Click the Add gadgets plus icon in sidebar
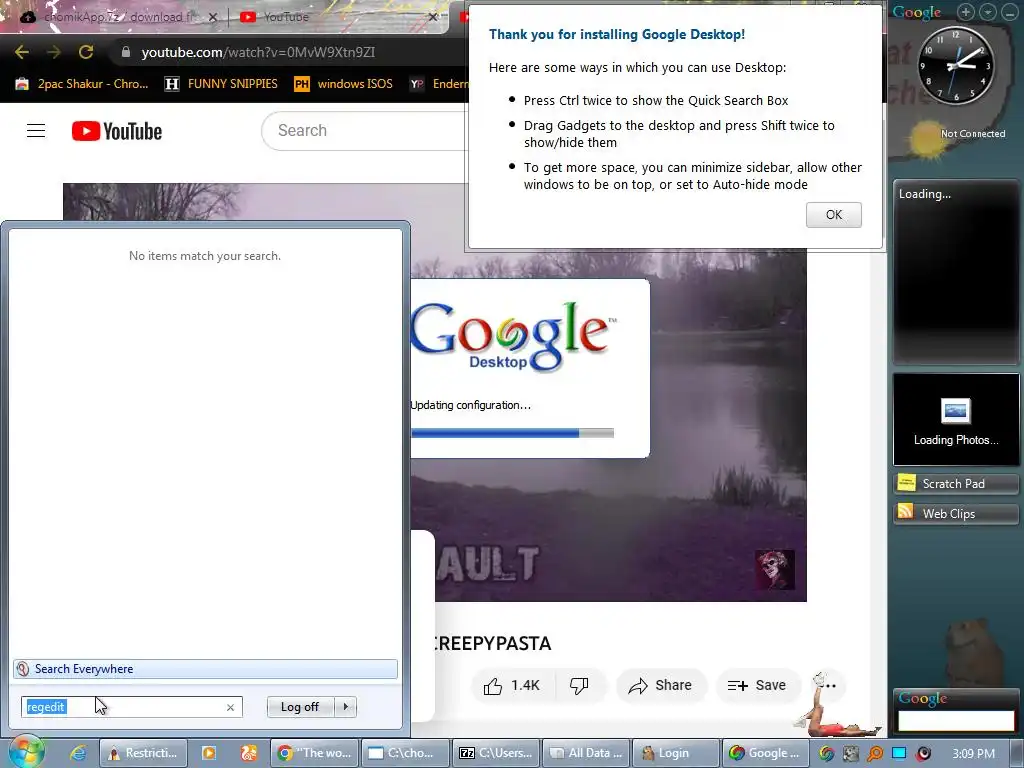 click(x=966, y=12)
